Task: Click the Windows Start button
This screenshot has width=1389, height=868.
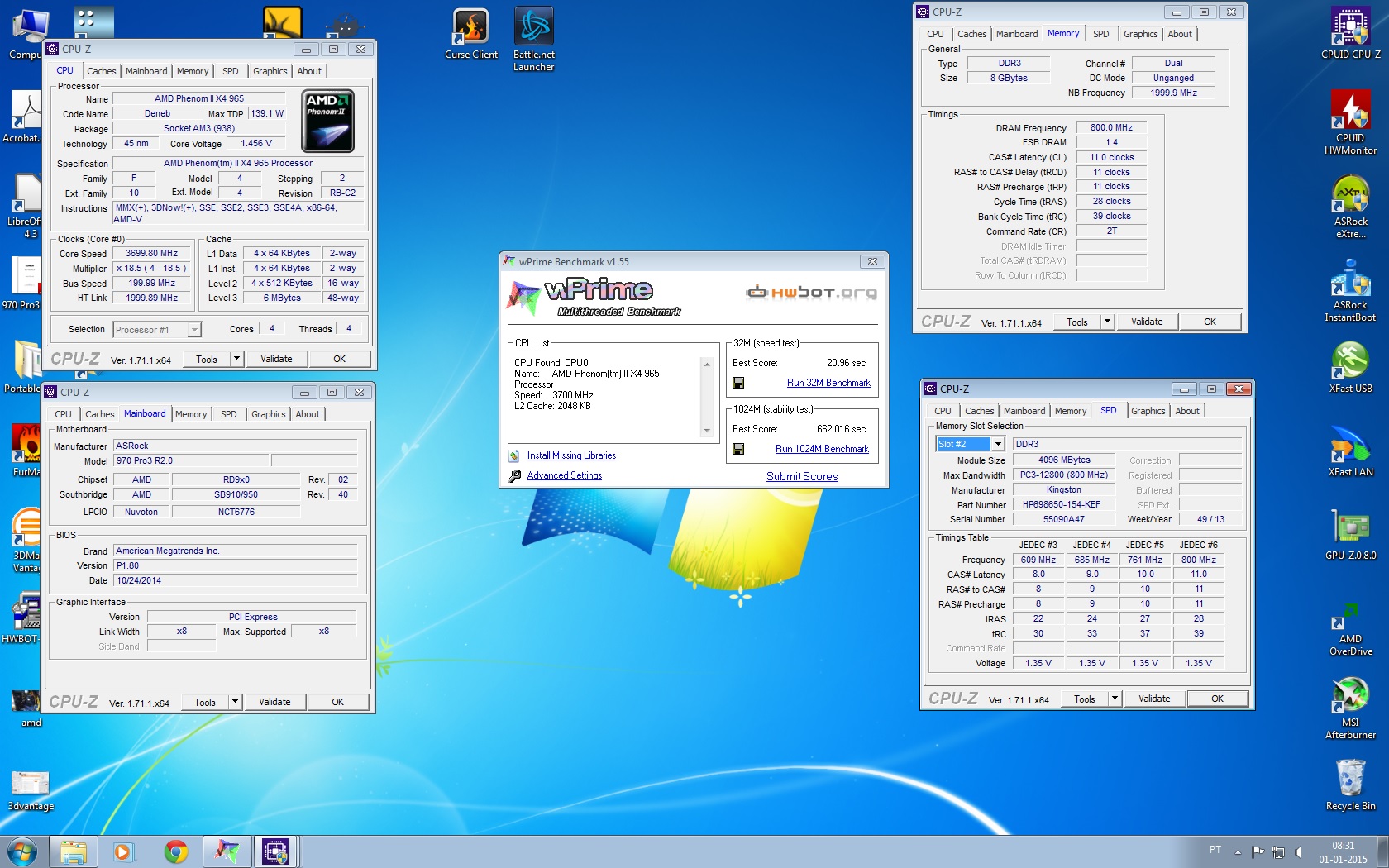Action: (22, 851)
